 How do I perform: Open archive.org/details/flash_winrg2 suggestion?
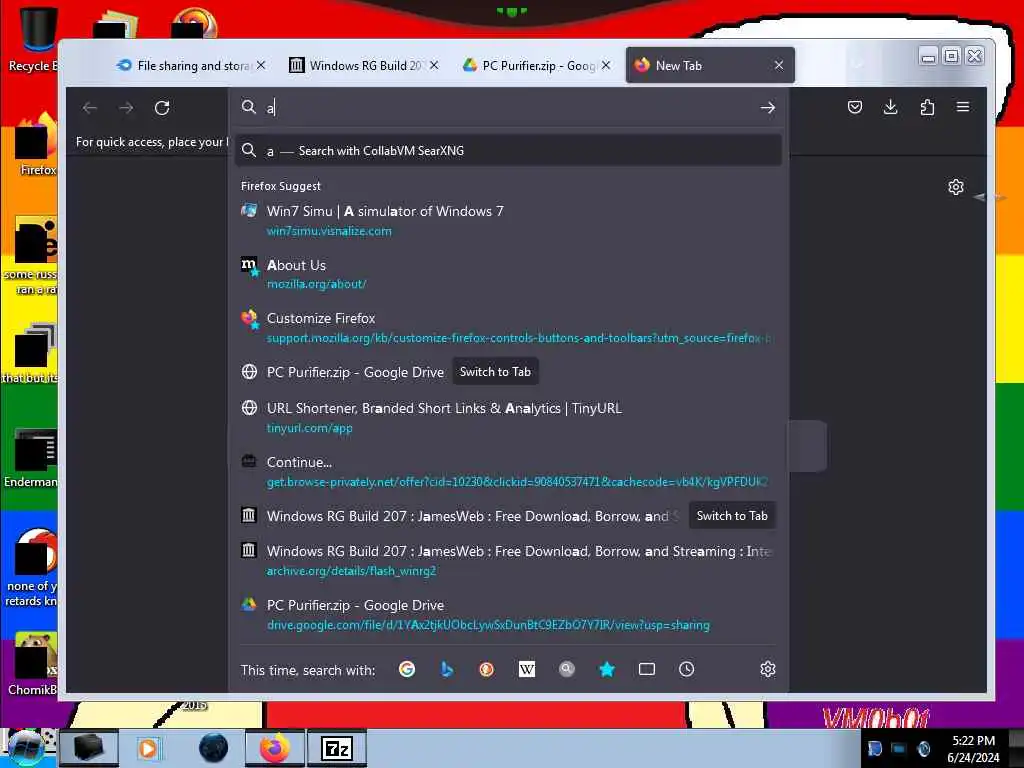coord(508,560)
